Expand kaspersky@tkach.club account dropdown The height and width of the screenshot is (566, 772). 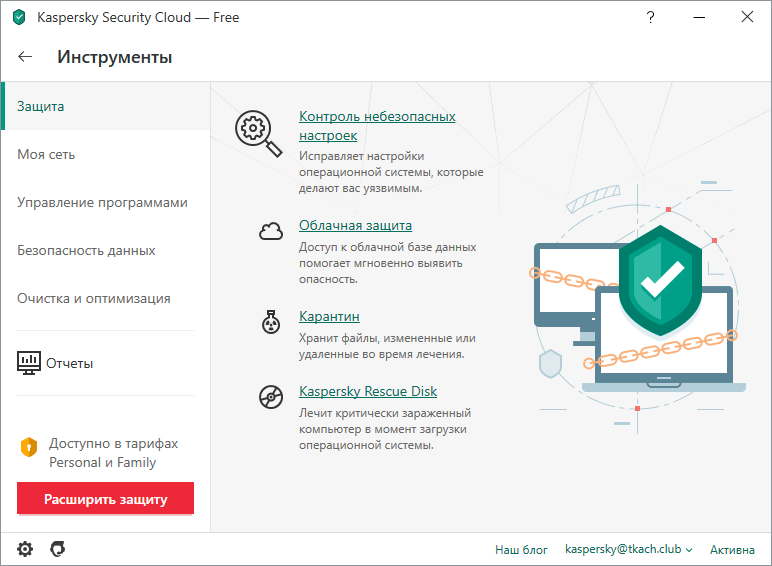(629, 549)
